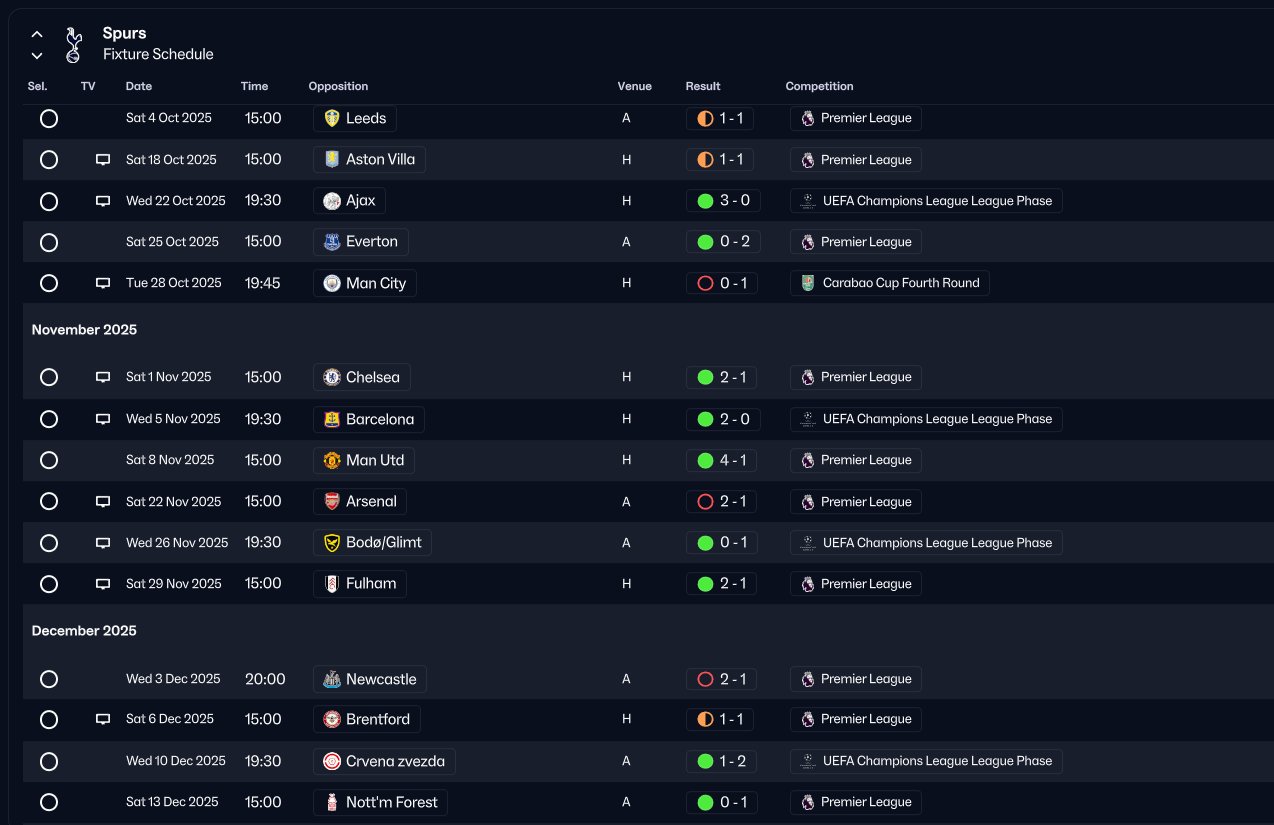The height and width of the screenshot is (825, 1274).
Task: Click the Bodø/Glimt club badge
Action: [332, 543]
